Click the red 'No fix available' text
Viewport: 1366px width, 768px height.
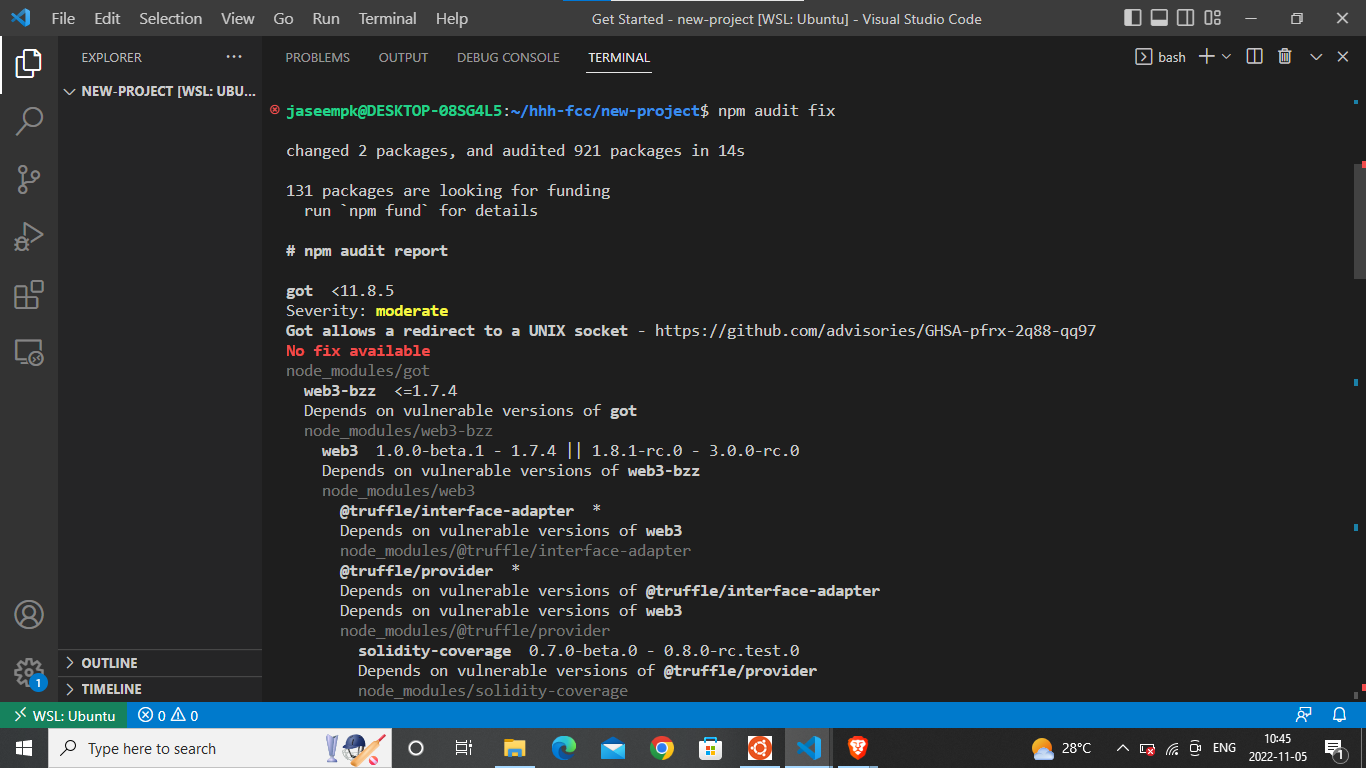[358, 350]
